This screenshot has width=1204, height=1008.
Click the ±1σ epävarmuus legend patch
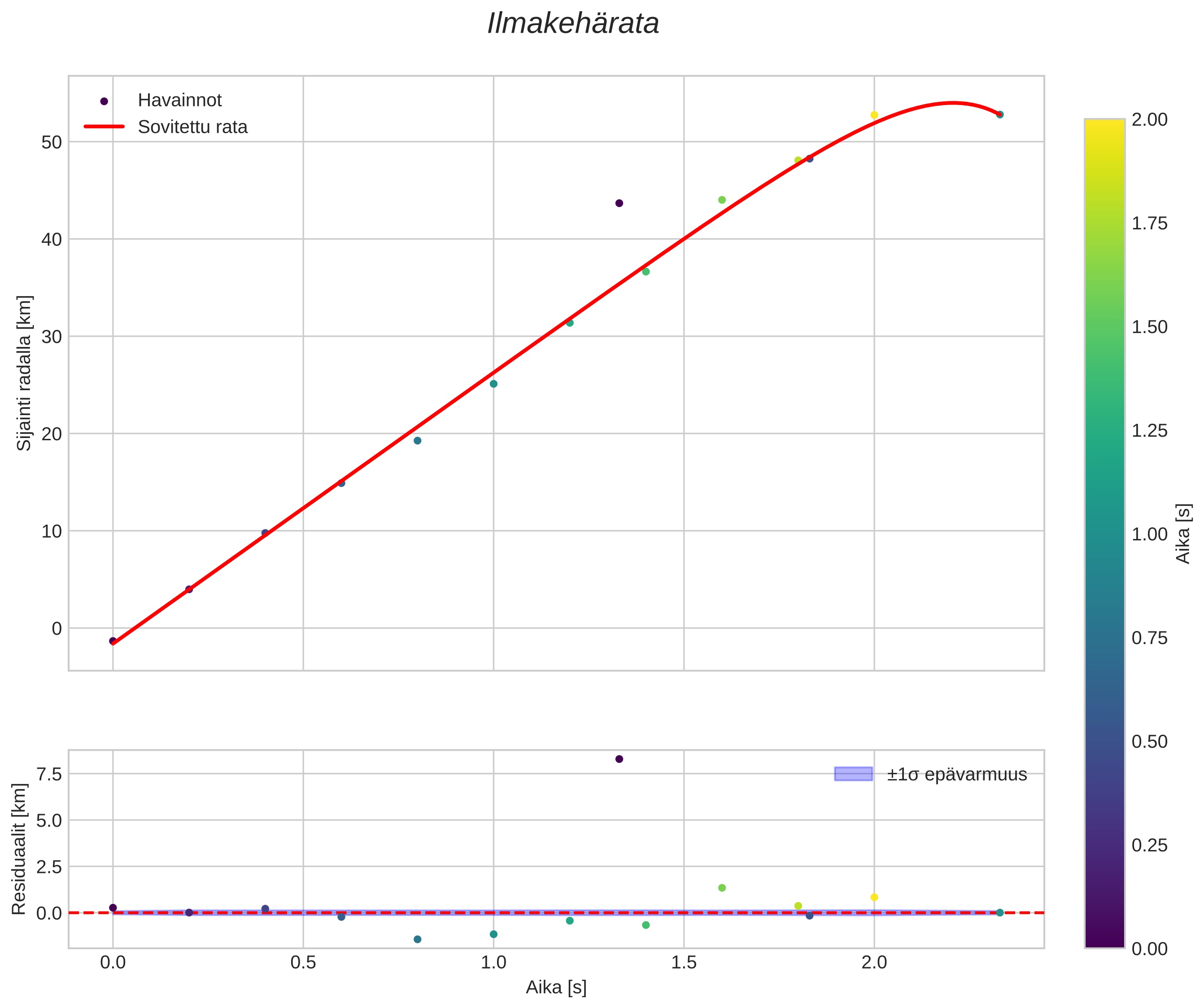853,774
